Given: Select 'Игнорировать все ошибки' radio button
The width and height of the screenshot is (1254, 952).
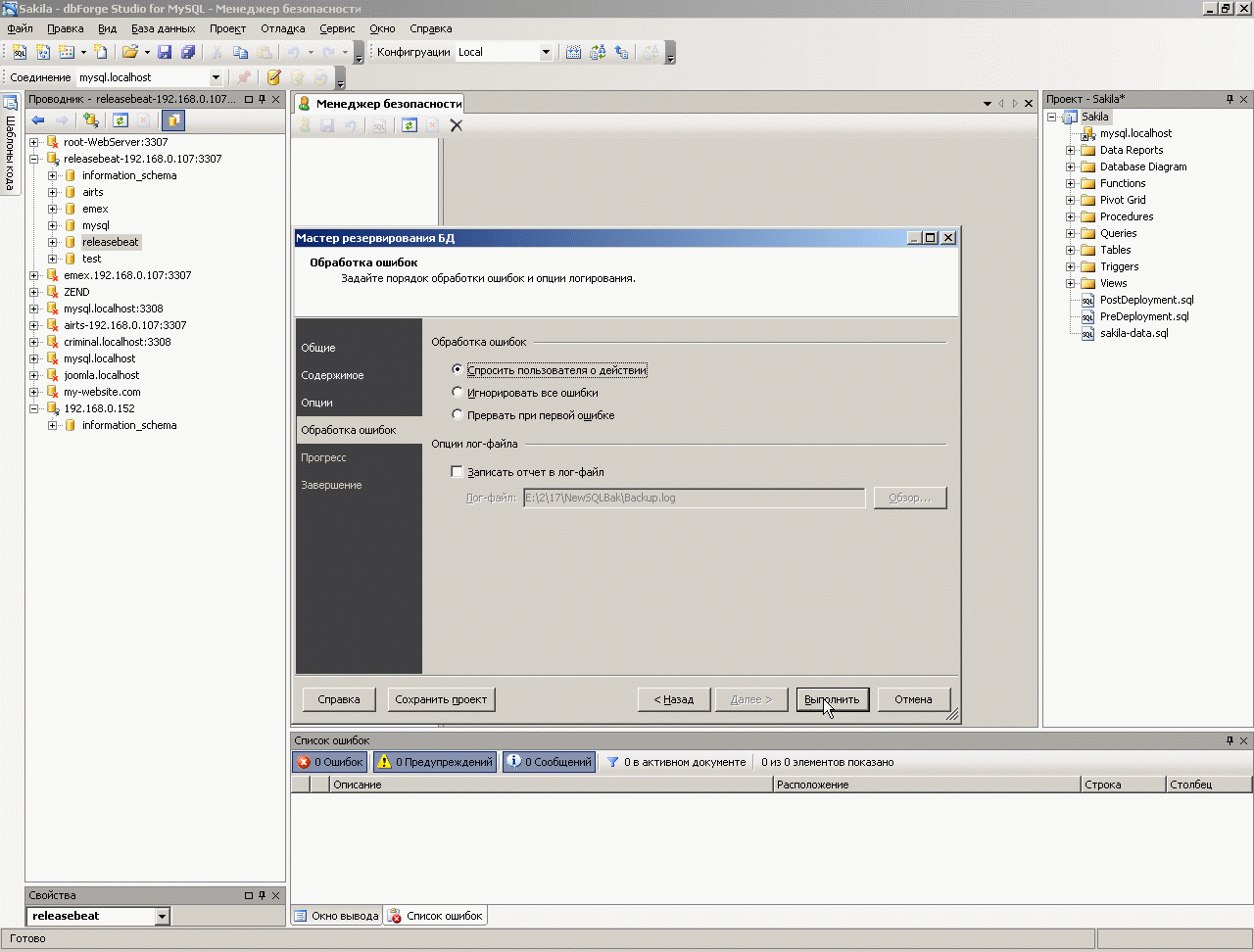Looking at the screenshot, I should (458, 392).
